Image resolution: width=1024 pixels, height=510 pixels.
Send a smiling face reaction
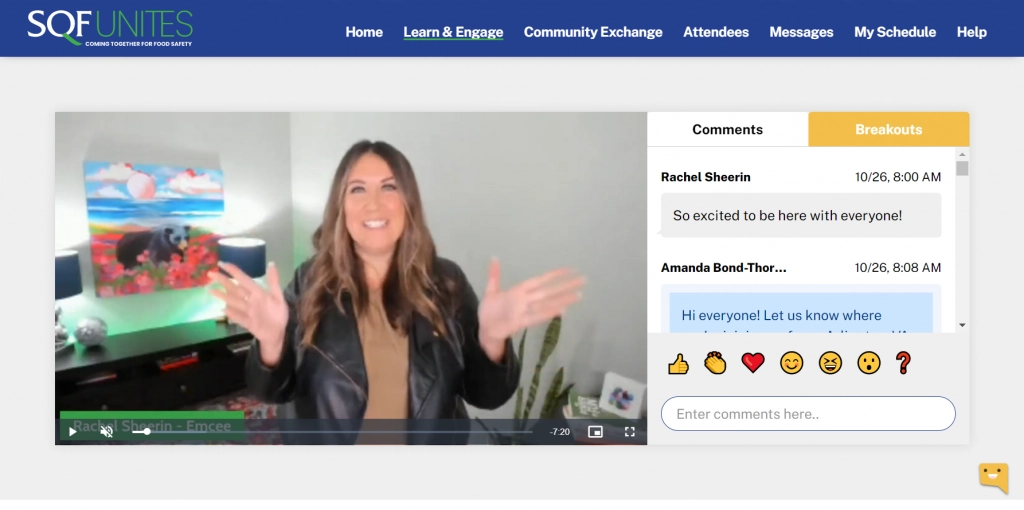click(x=792, y=363)
